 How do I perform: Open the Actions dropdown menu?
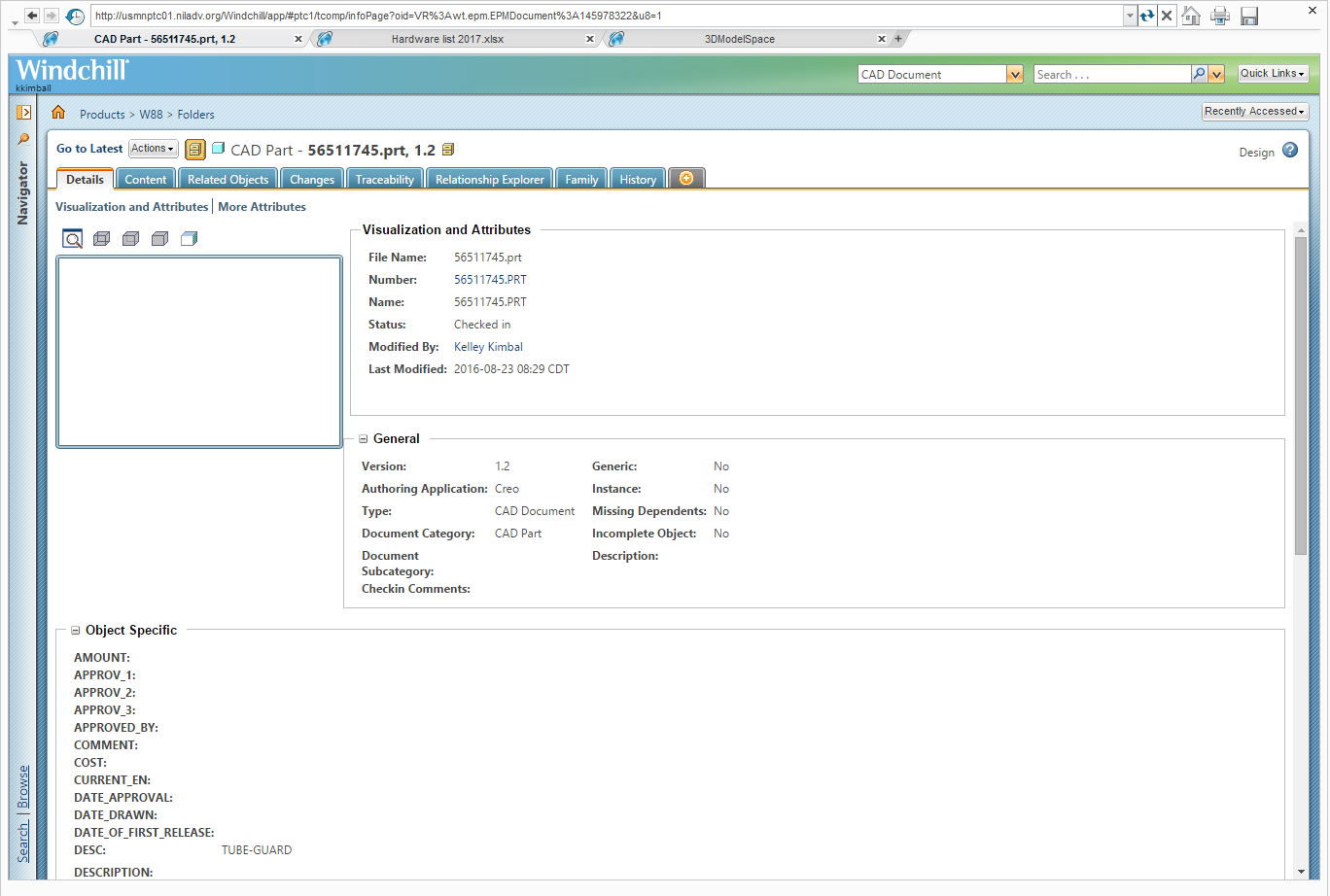tap(154, 149)
